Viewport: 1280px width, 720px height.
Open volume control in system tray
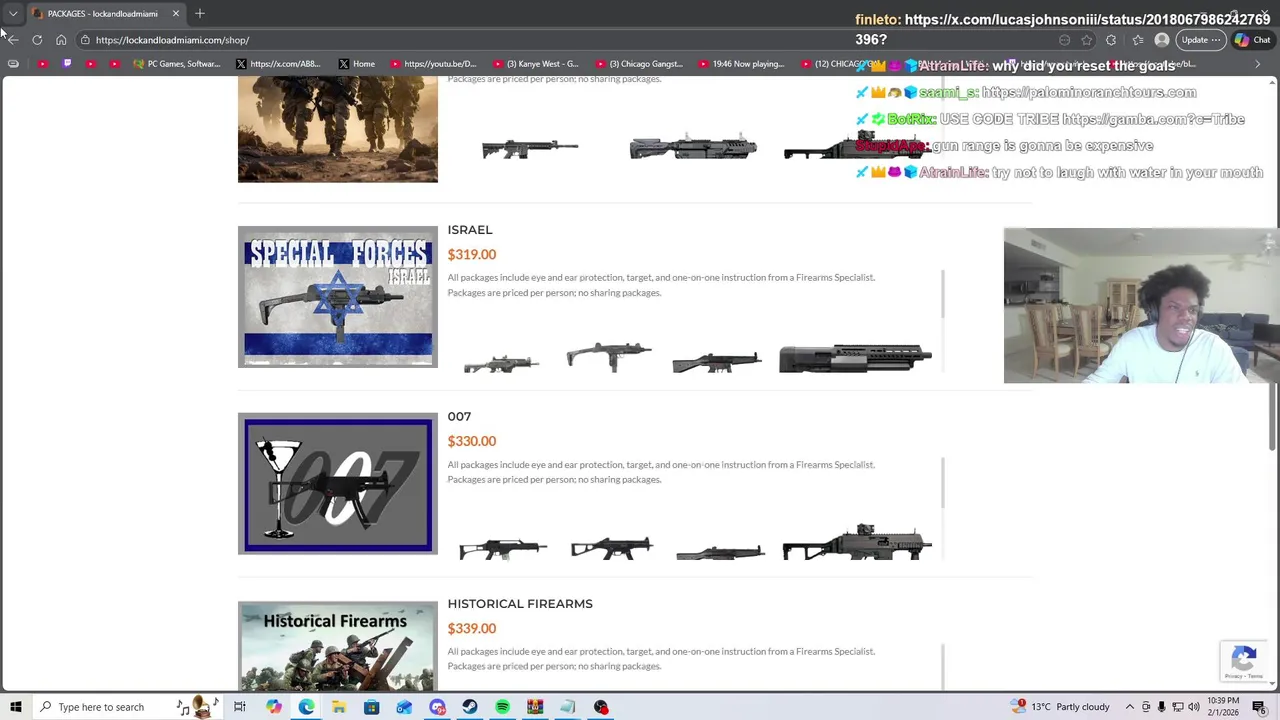coord(1194,707)
